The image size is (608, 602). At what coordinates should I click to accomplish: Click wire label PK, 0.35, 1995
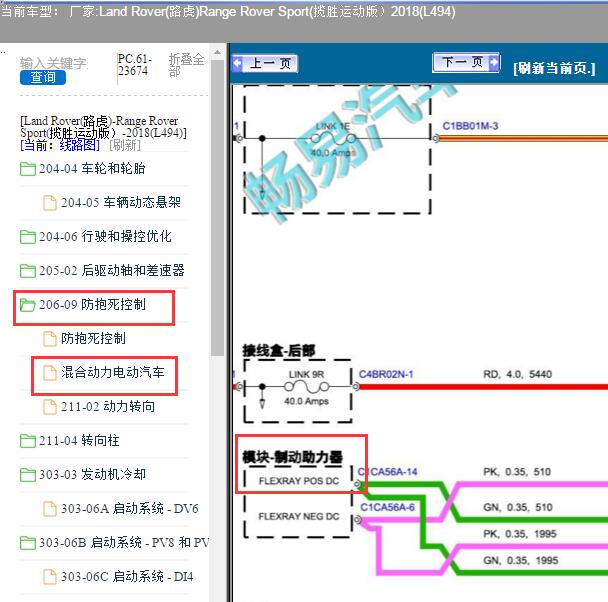pyautogui.click(x=520, y=534)
